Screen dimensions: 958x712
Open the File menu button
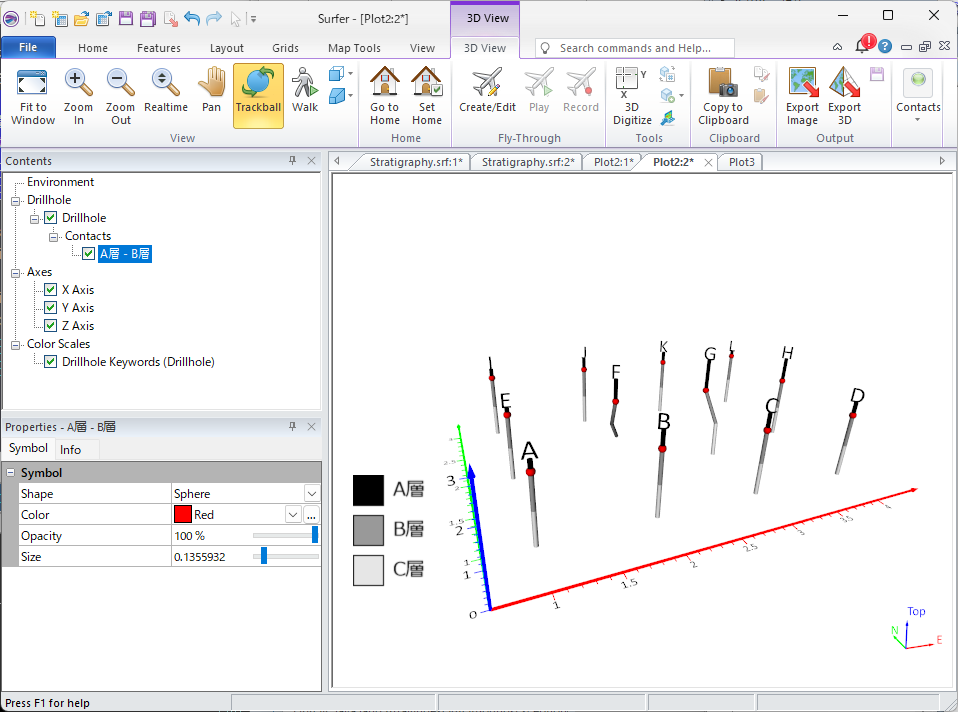pos(28,48)
